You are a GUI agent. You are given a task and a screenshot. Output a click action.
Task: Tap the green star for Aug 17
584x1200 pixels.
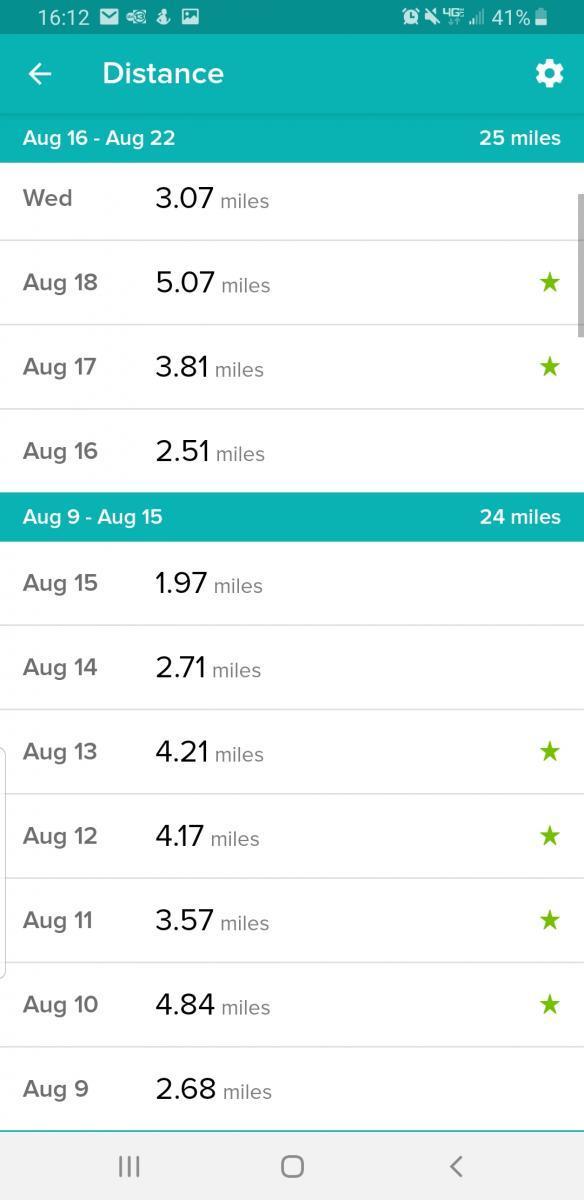[x=549, y=367]
